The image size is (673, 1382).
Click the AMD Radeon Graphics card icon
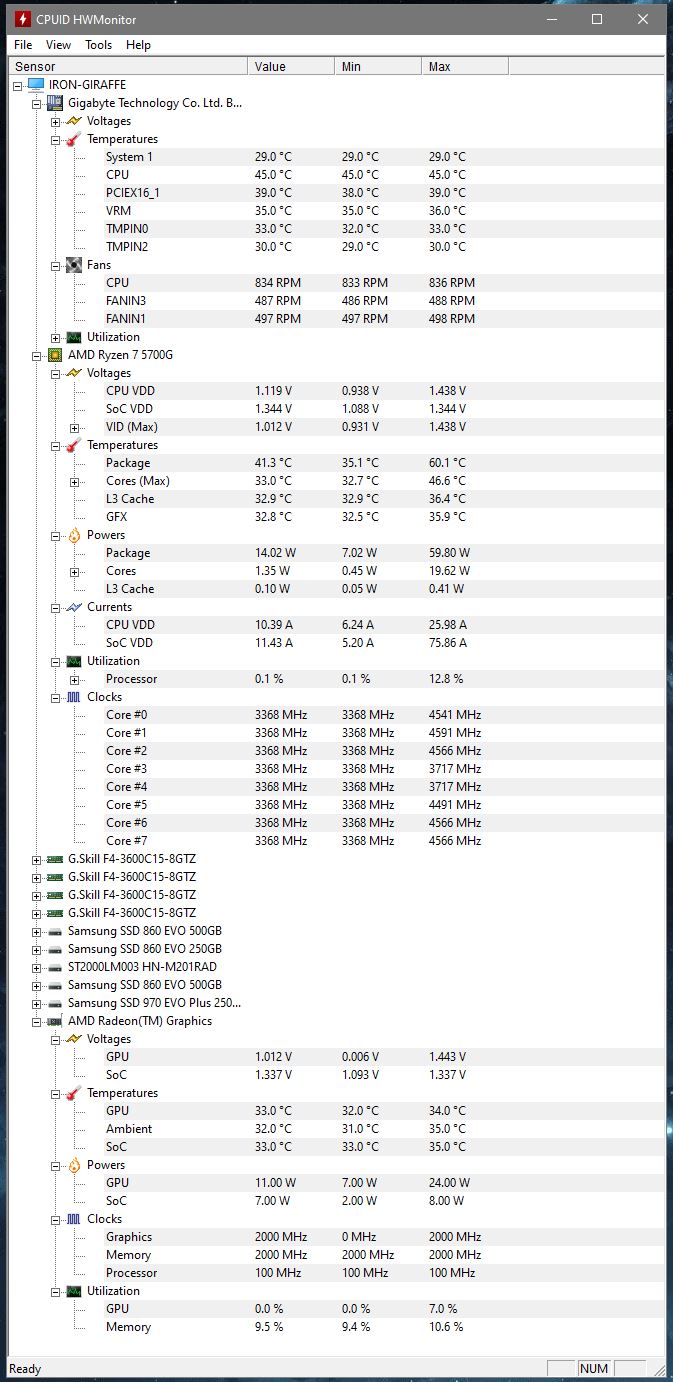(56, 1021)
